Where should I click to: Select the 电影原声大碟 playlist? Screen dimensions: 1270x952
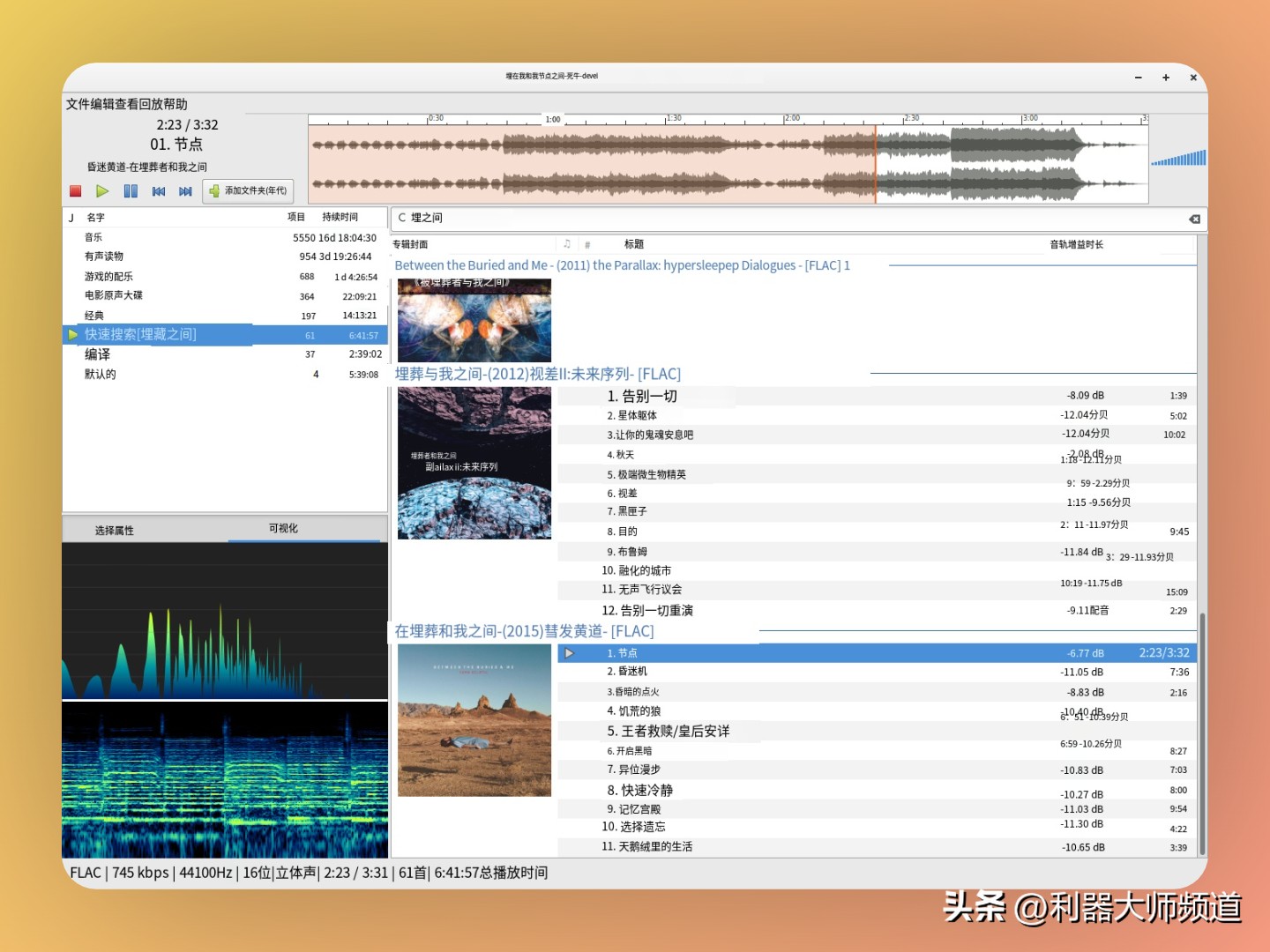click(114, 296)
